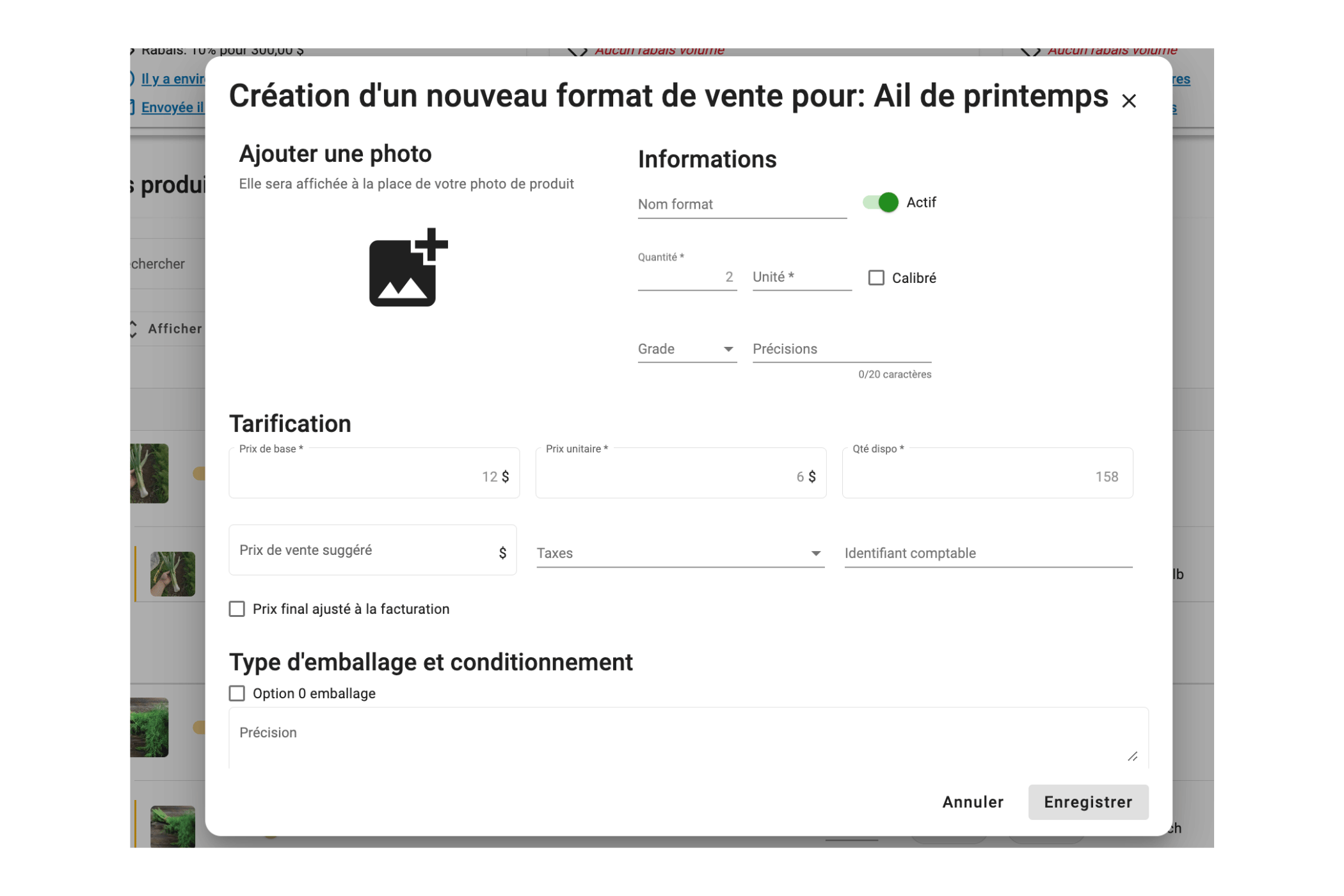The height and width of the screenshot is (896, 1344).
Task: Click the sort arrows next to 'Afficher'
Action: pyautogui.click(x=132, y=328)
